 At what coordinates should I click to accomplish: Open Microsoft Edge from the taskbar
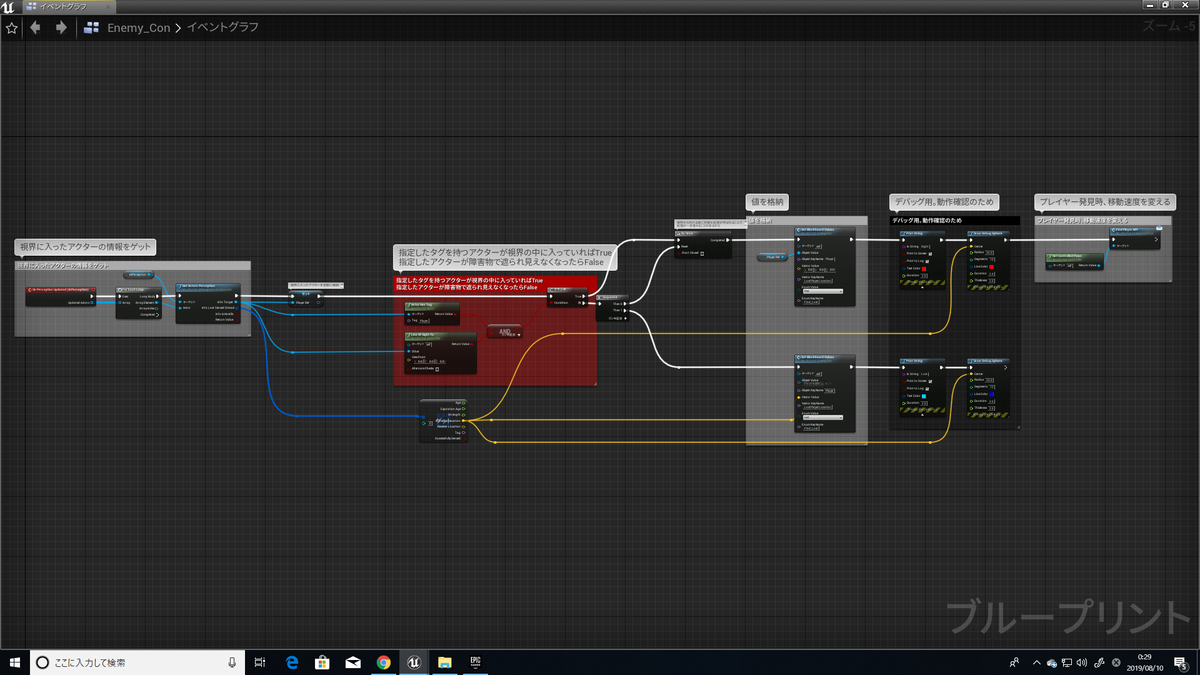293,662
